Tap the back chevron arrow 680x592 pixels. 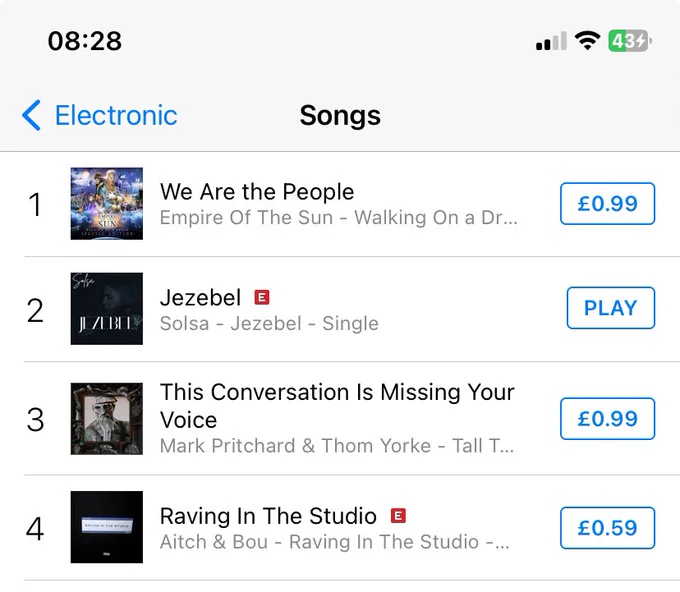[x=31, y=115]
